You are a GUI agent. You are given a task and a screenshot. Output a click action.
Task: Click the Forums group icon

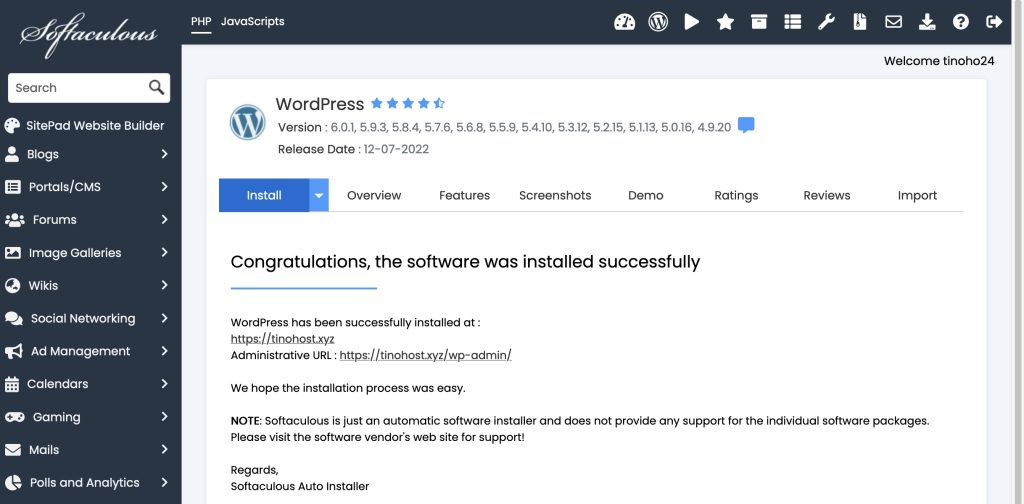pyautogui.click(x=14, y=219)
